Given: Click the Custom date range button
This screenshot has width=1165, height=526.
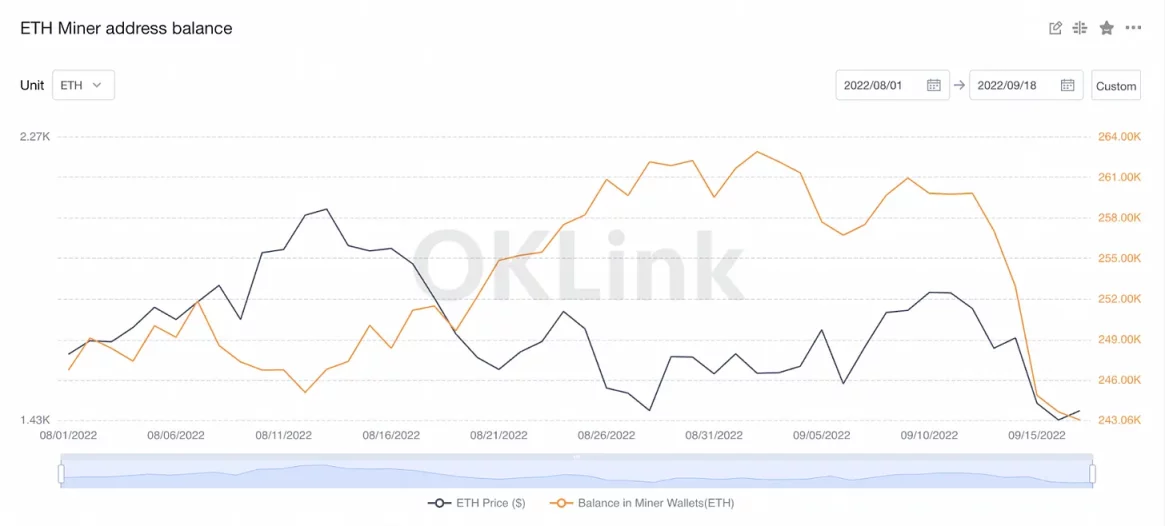Looking at the screenshot, I should (1116, 86).
